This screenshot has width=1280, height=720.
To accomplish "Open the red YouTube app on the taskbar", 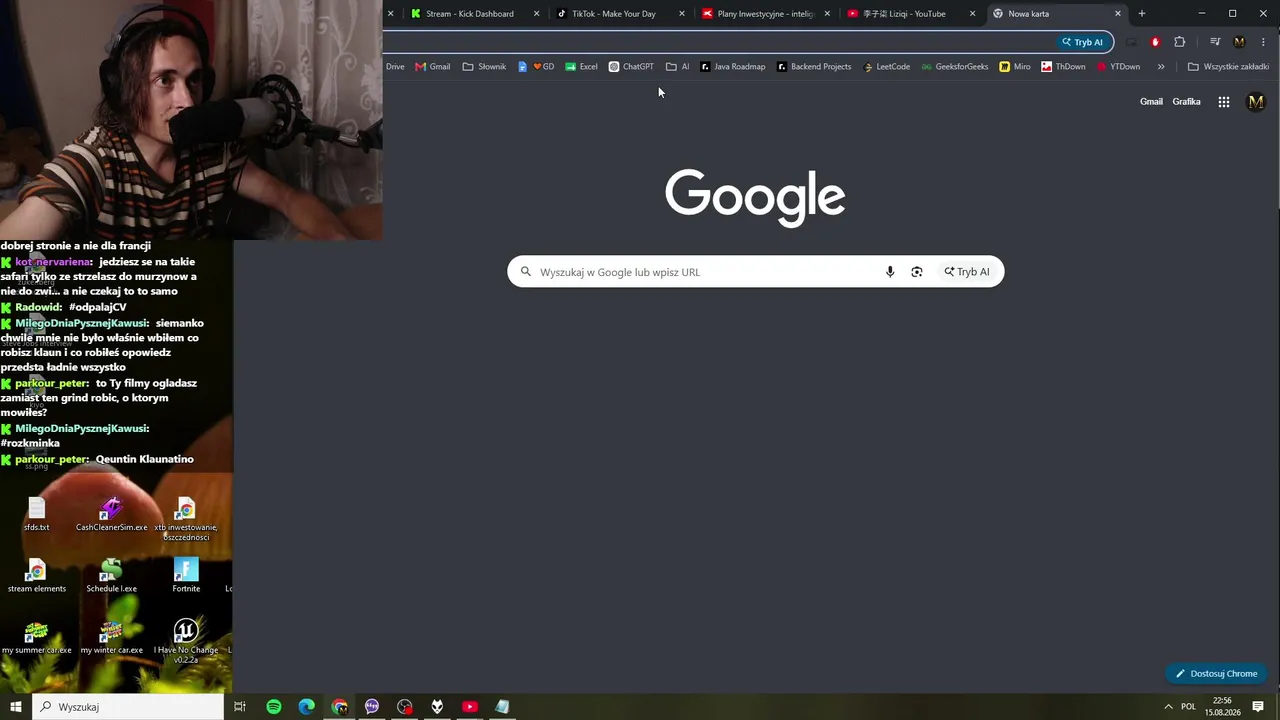I will coord(470,707).
